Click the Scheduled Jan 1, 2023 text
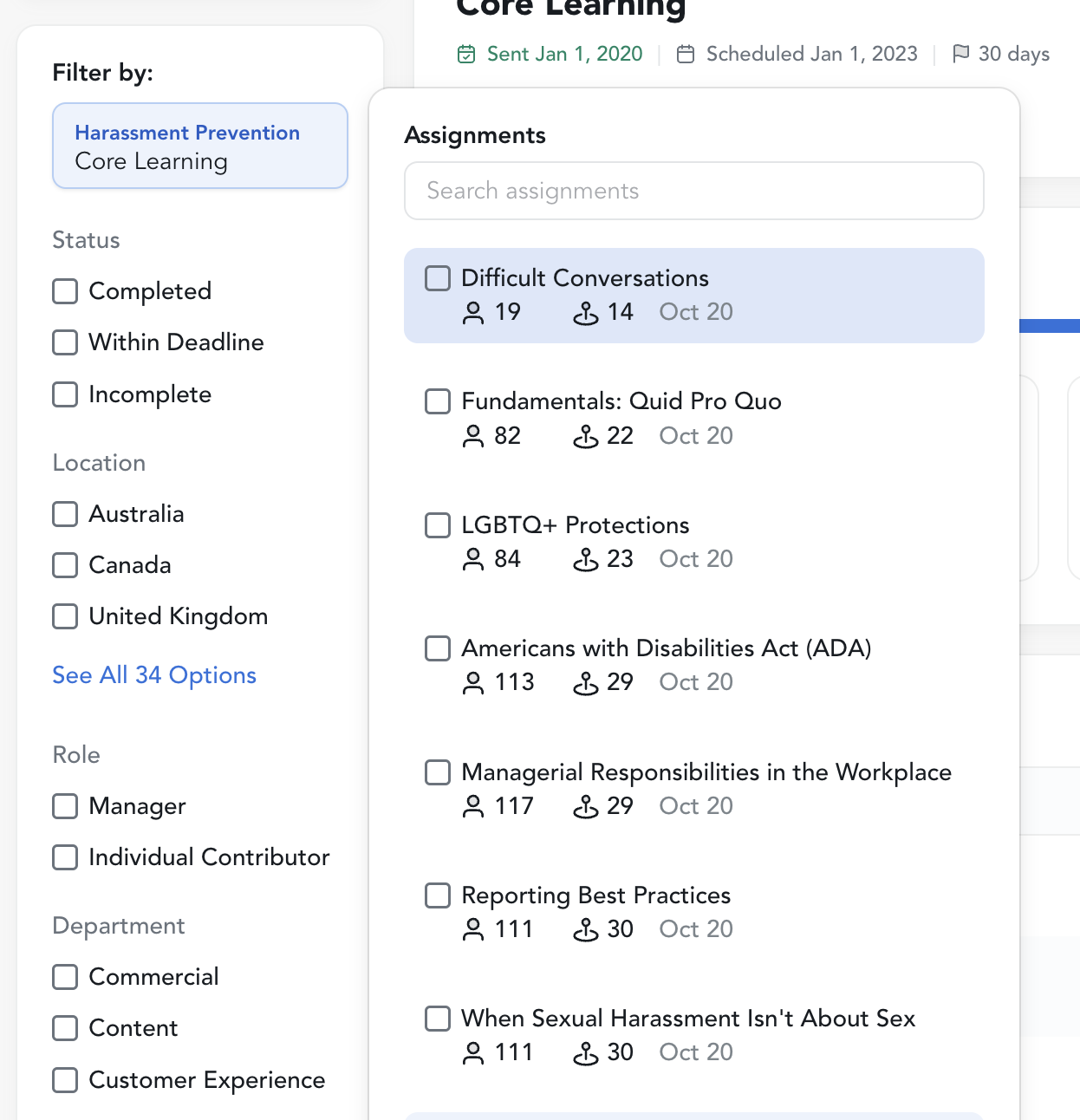Image resolution: width=1080 pixels, height=1120 pixels. (x=812, y=54)
